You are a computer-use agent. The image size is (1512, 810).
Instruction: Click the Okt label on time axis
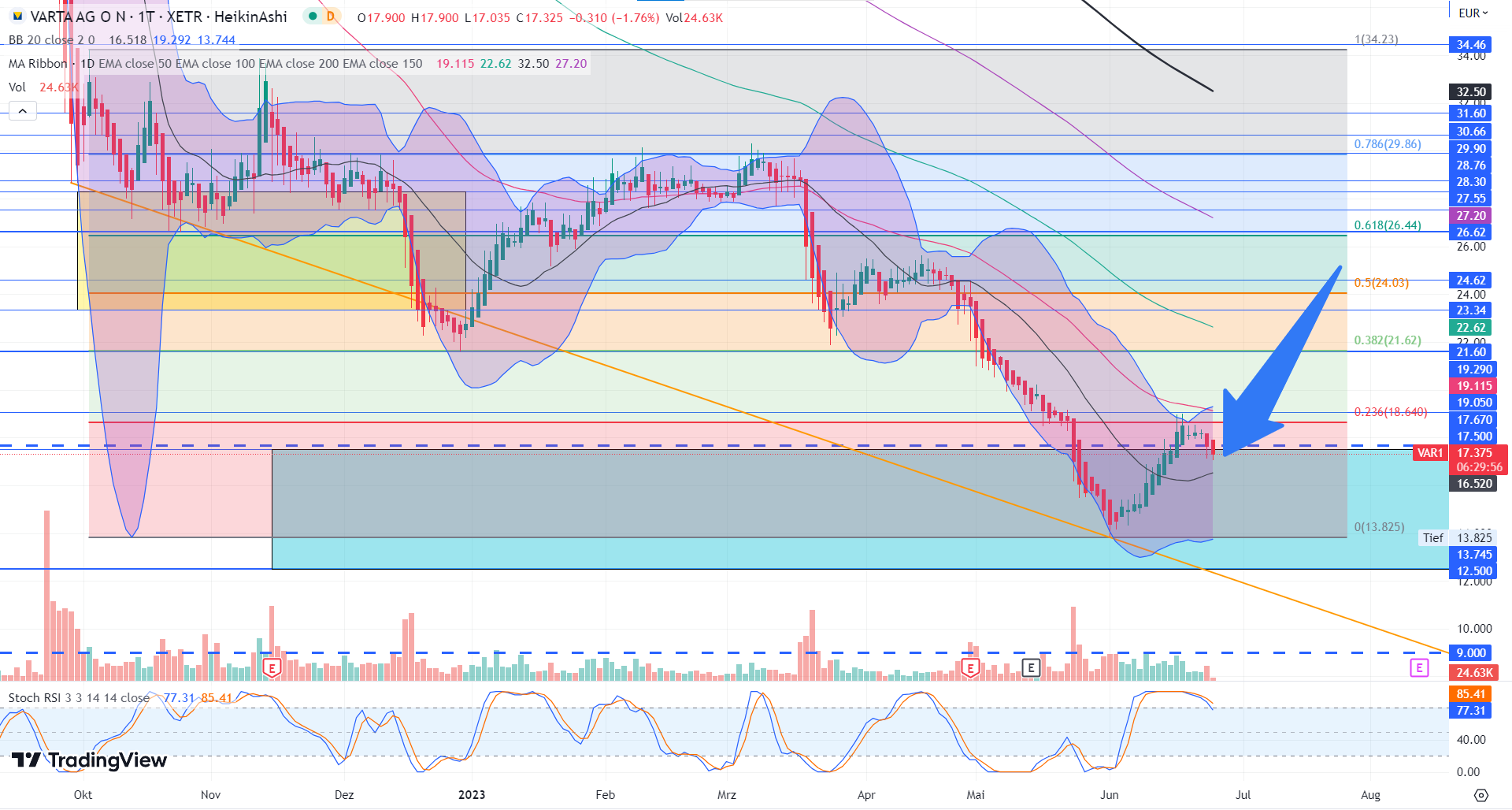click(83, 795)
